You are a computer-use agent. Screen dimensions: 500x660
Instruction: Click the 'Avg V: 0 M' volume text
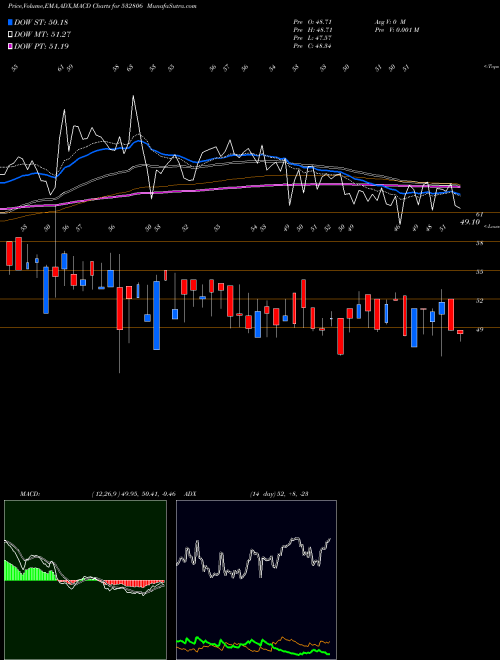pos(390,21)
